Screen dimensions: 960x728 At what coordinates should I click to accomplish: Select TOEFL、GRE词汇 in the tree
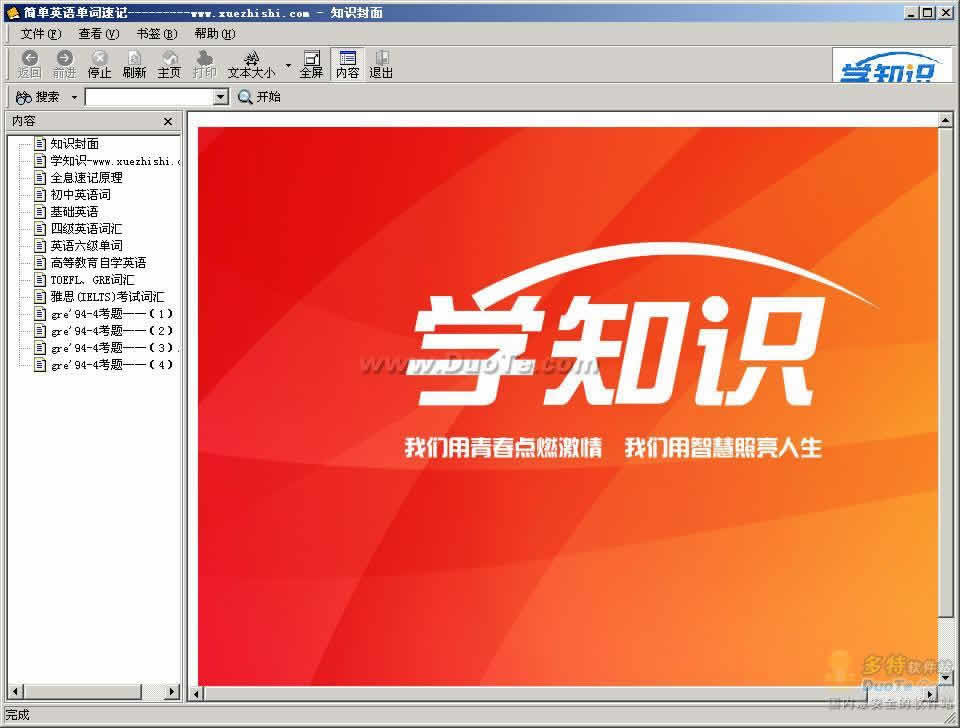tap(92, 279)
